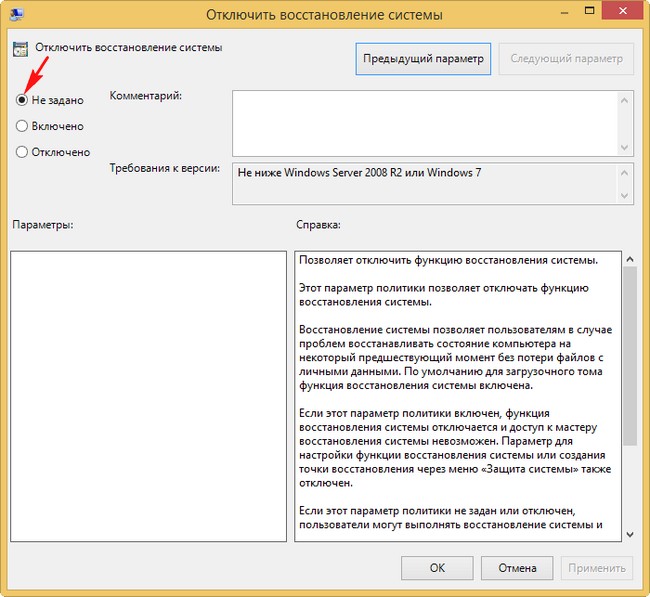Confirm the settings with OK
This screenshot has height=597, width=650.
(x=437, y=568)
